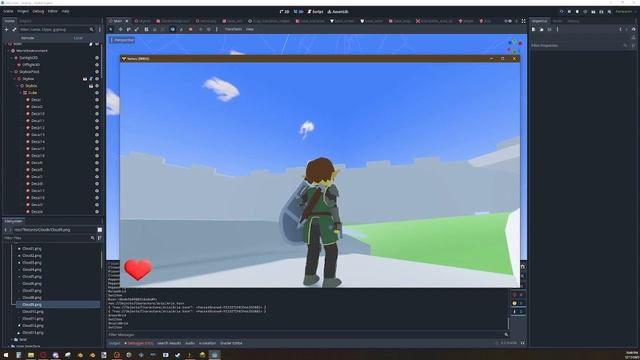Image resolution: width=640 pixels, height=360 pixels.
Task: Hide the Decal12 node with its eye icon
Action: [97, 128]
